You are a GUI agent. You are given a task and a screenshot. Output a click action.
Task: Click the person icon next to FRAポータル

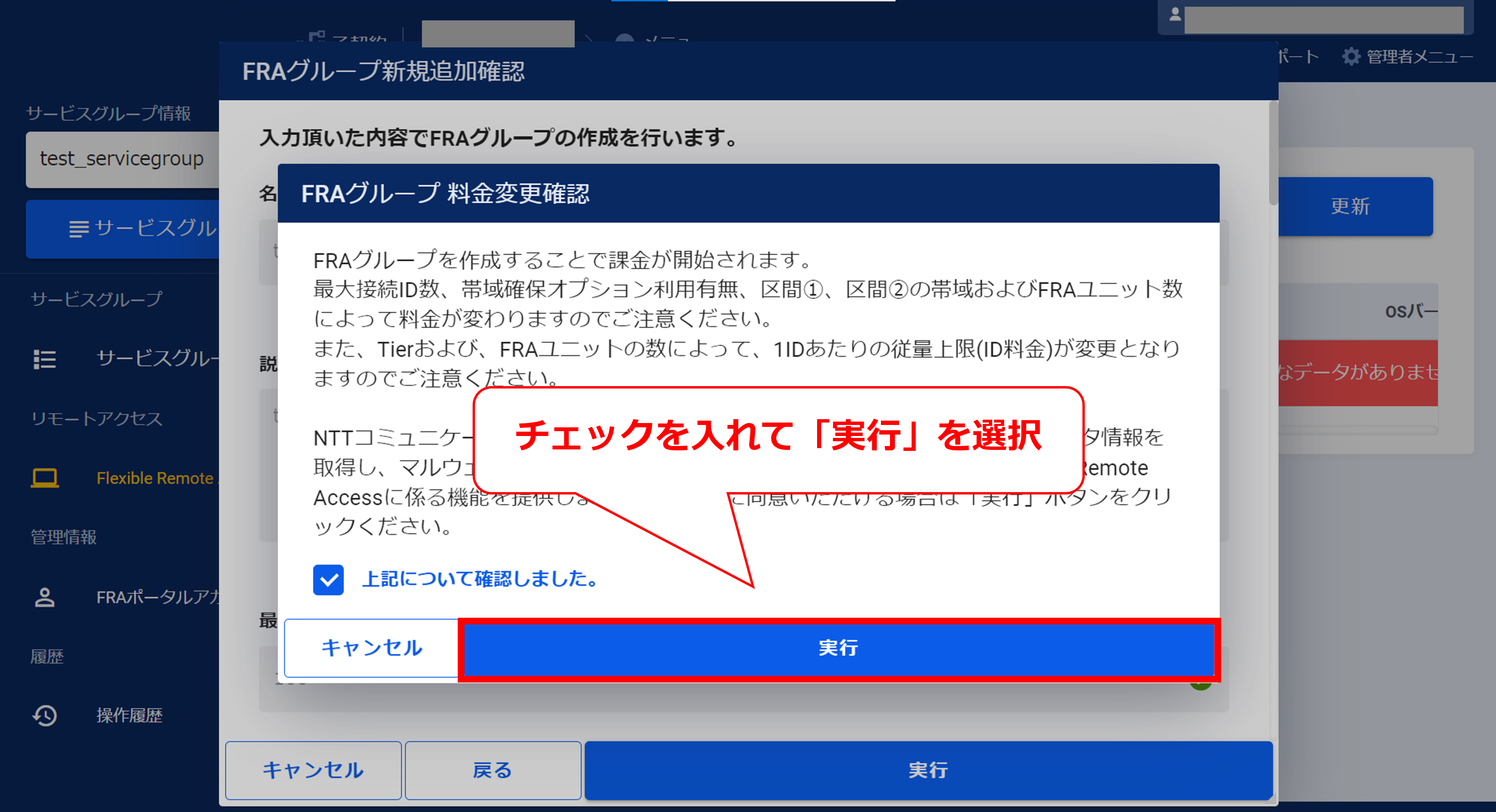45,597
